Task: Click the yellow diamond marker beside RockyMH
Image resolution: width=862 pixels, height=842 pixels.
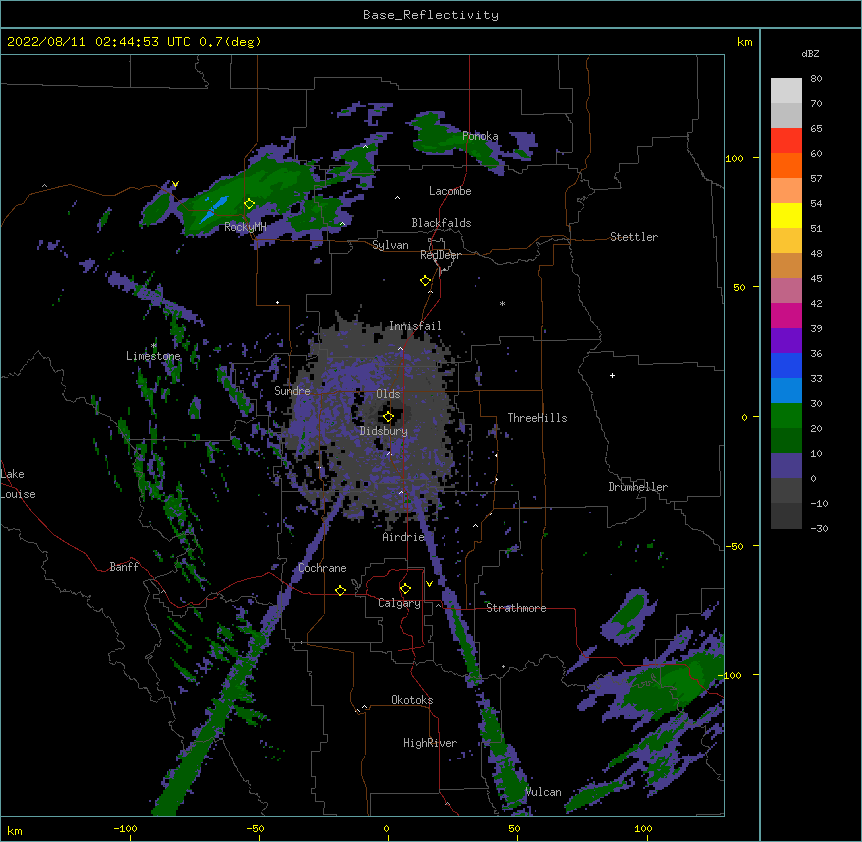Action: (250, 204)
